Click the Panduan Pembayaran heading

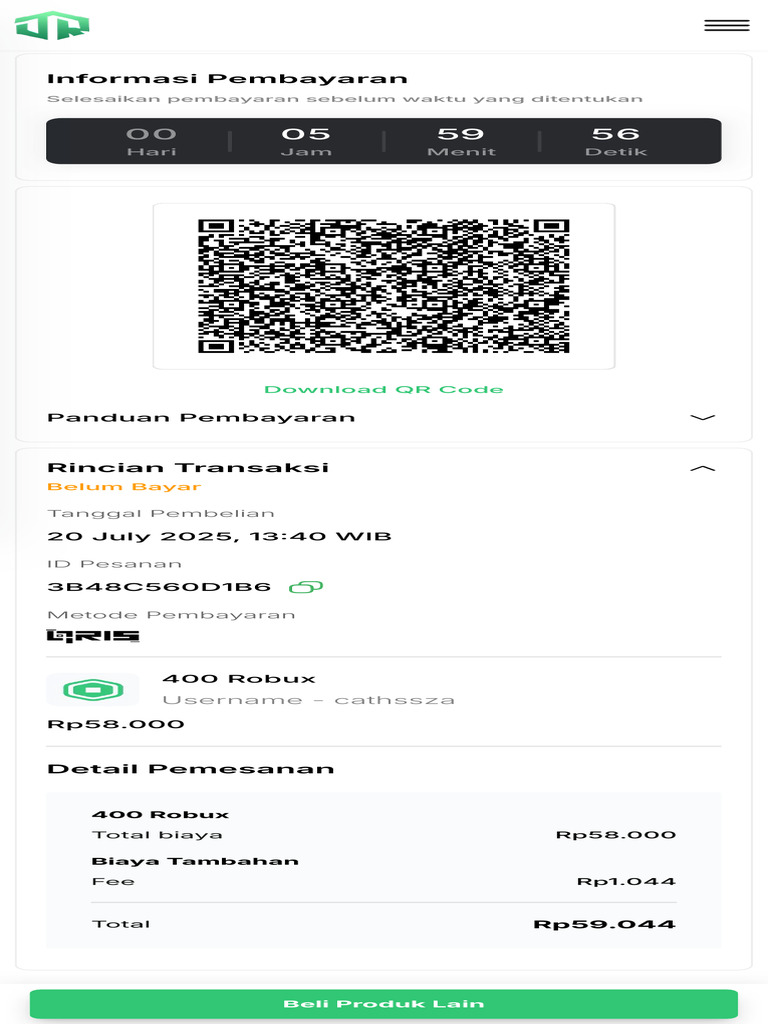[201, 417]
